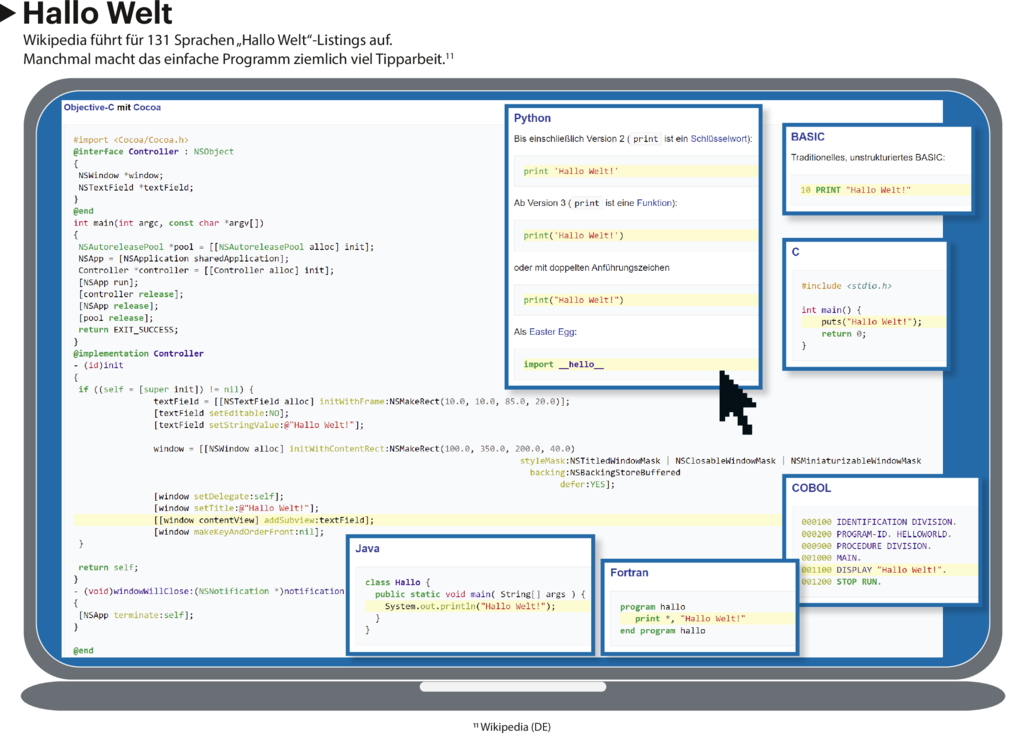Click the Wikipedia (DE) footnote text
This screenshot has height=740, width=1024.
coord(514,727)
